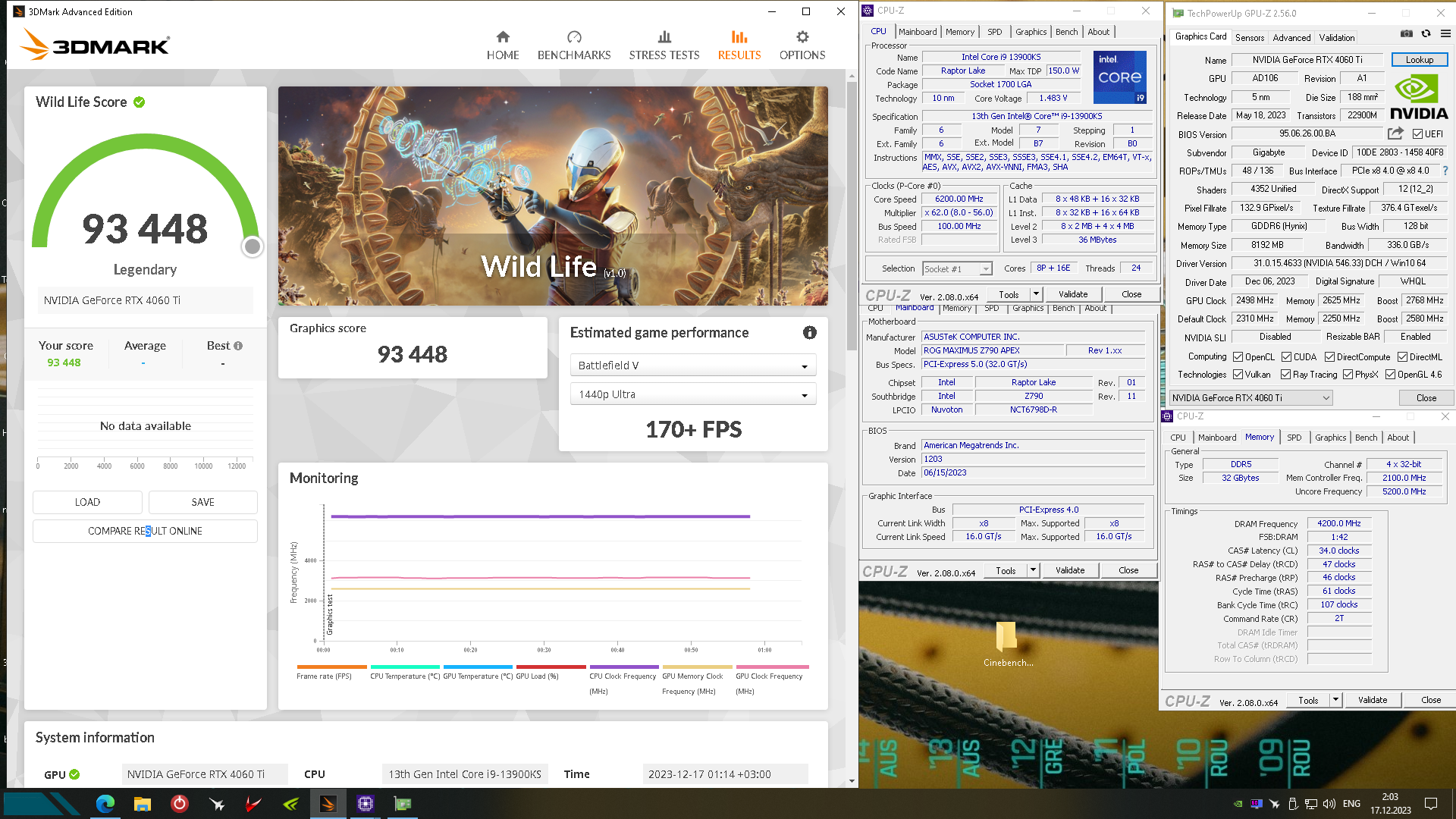Screen dimensions: 1456x819
Task: Open the red power-button app on the taskbar
Action: (179, 804)
